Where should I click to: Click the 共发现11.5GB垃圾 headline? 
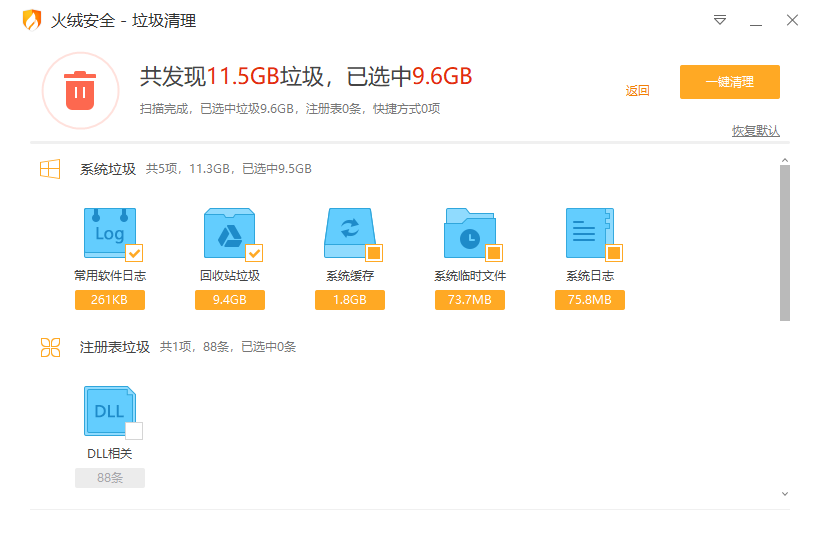point(306,76)
